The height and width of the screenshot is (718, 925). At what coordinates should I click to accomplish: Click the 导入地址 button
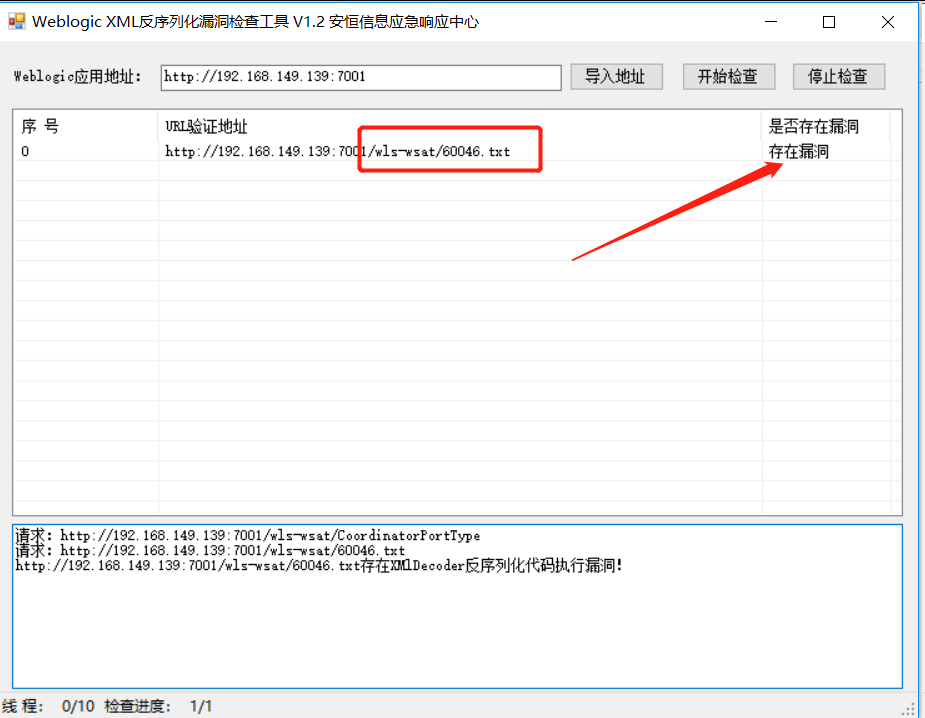click(x=616, y=77)
